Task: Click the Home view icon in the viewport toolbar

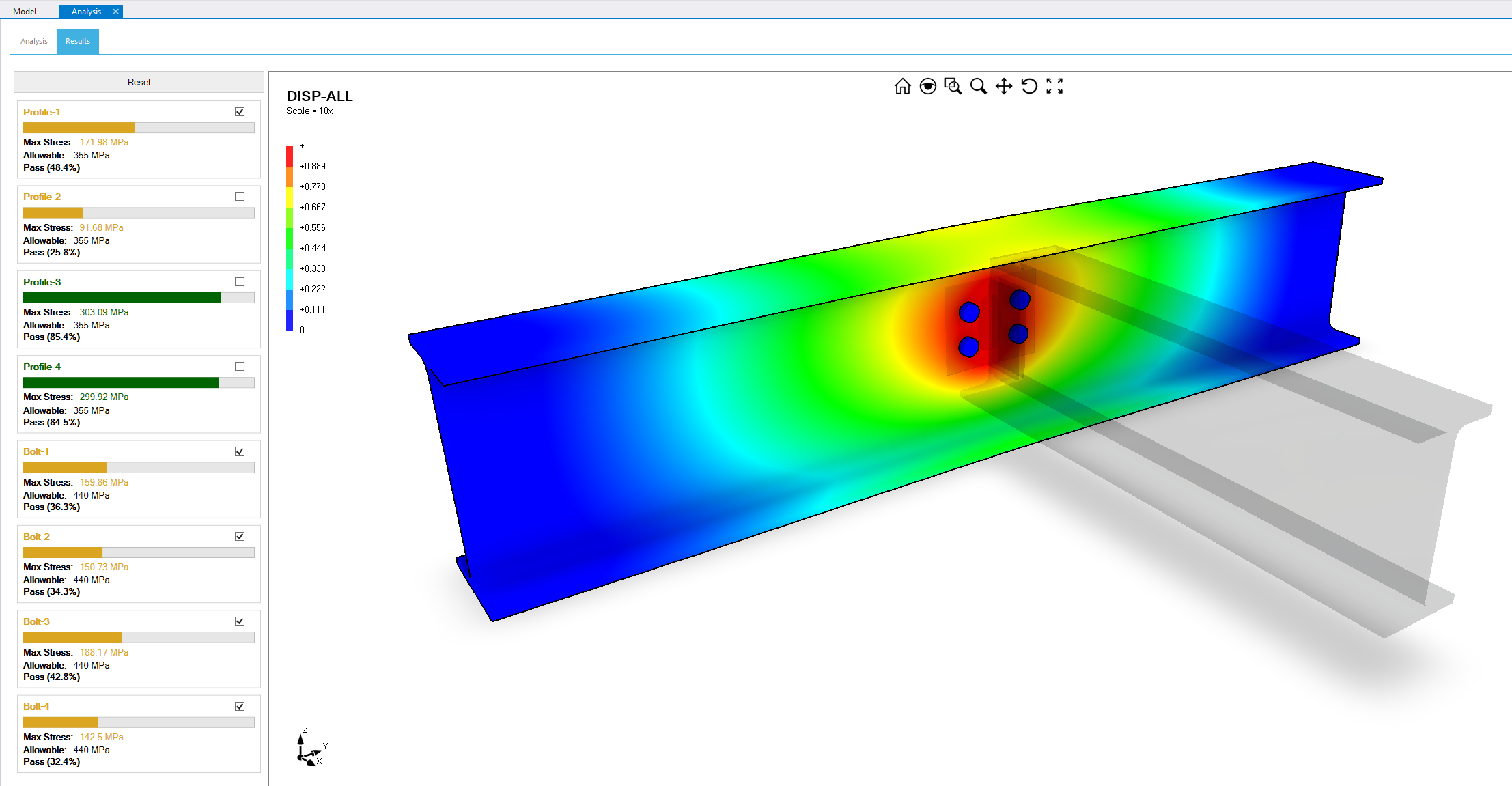Action: tap(903, 86)
